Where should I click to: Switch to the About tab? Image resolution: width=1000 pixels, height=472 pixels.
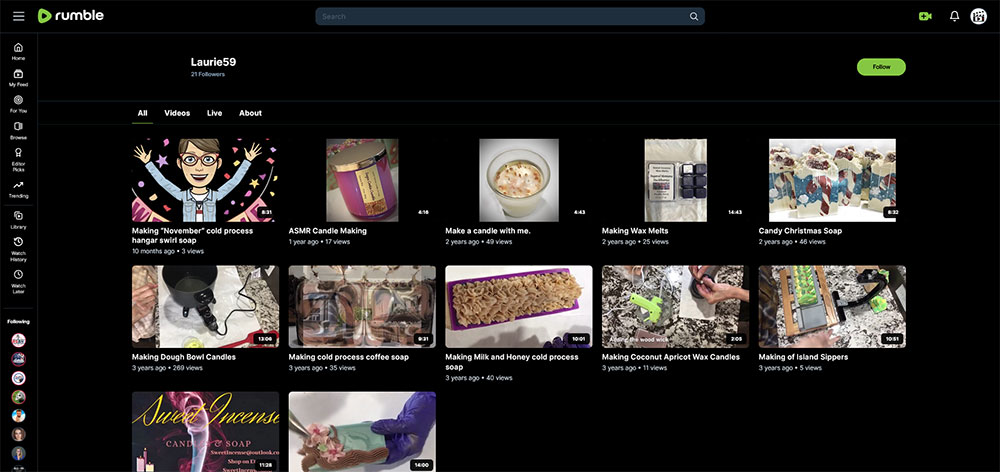[251, 113]
